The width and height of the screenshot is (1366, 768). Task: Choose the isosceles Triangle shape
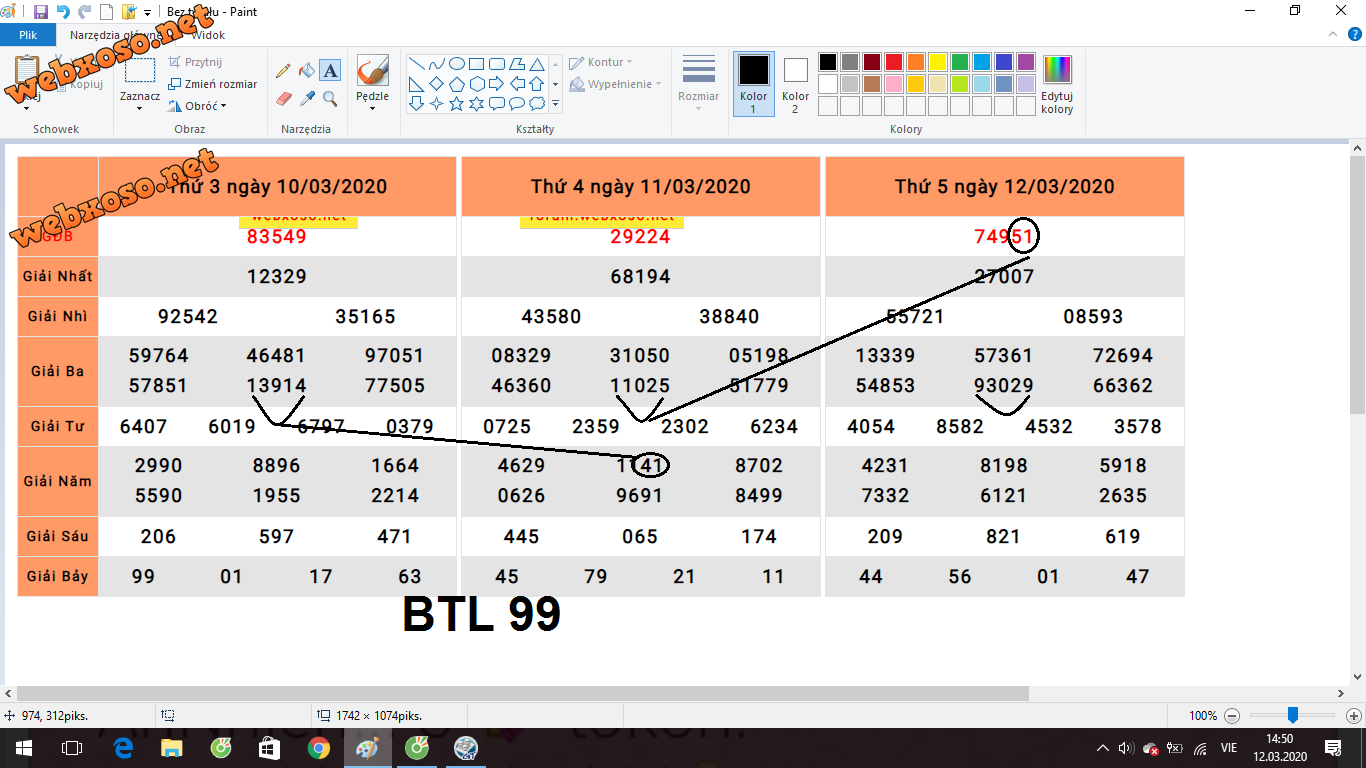pos(536,62)
